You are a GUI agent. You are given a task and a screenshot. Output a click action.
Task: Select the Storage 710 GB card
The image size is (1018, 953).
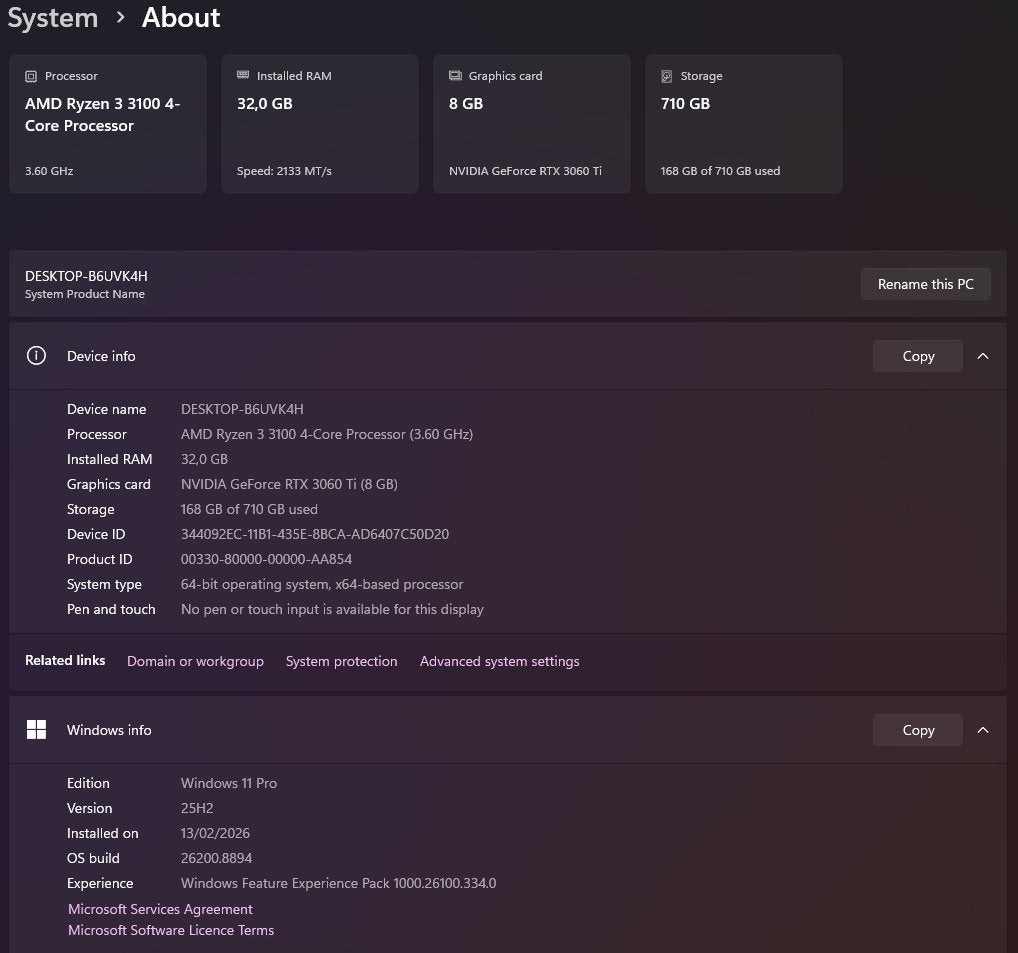(744, 124)
